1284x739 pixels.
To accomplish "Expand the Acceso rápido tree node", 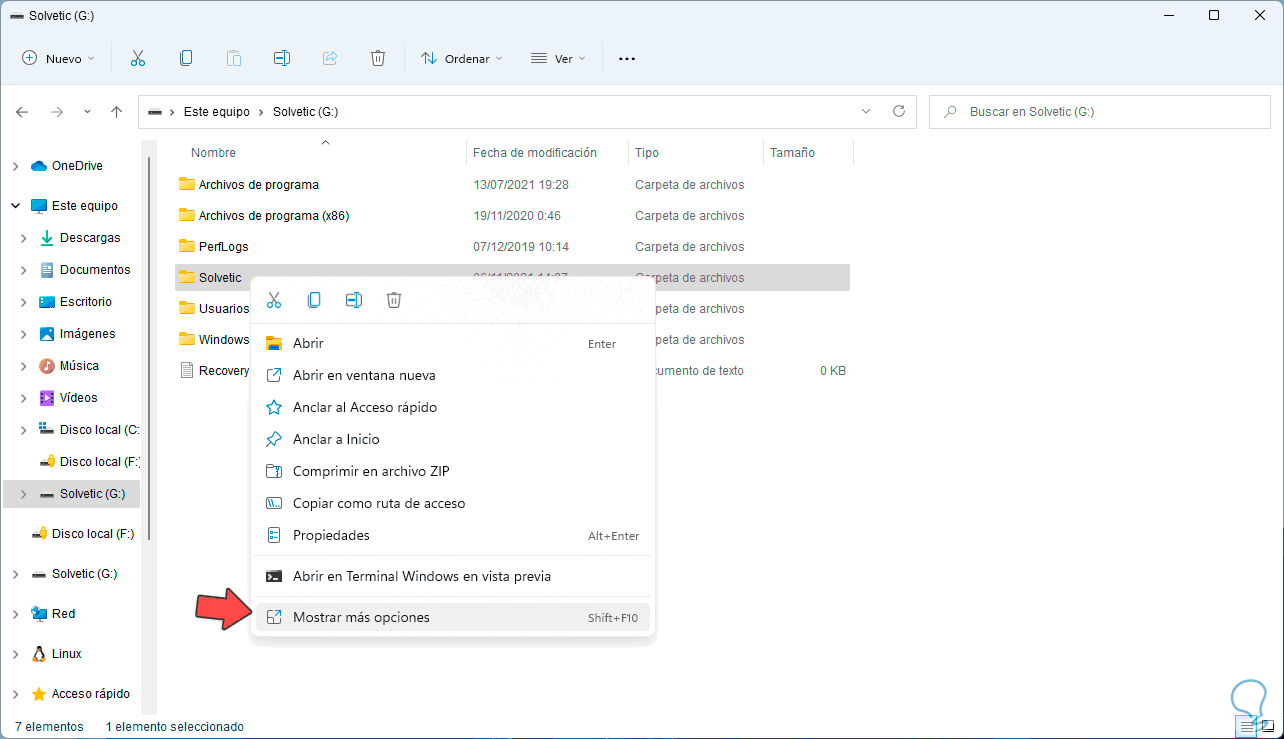I will [x=15, y=694].
